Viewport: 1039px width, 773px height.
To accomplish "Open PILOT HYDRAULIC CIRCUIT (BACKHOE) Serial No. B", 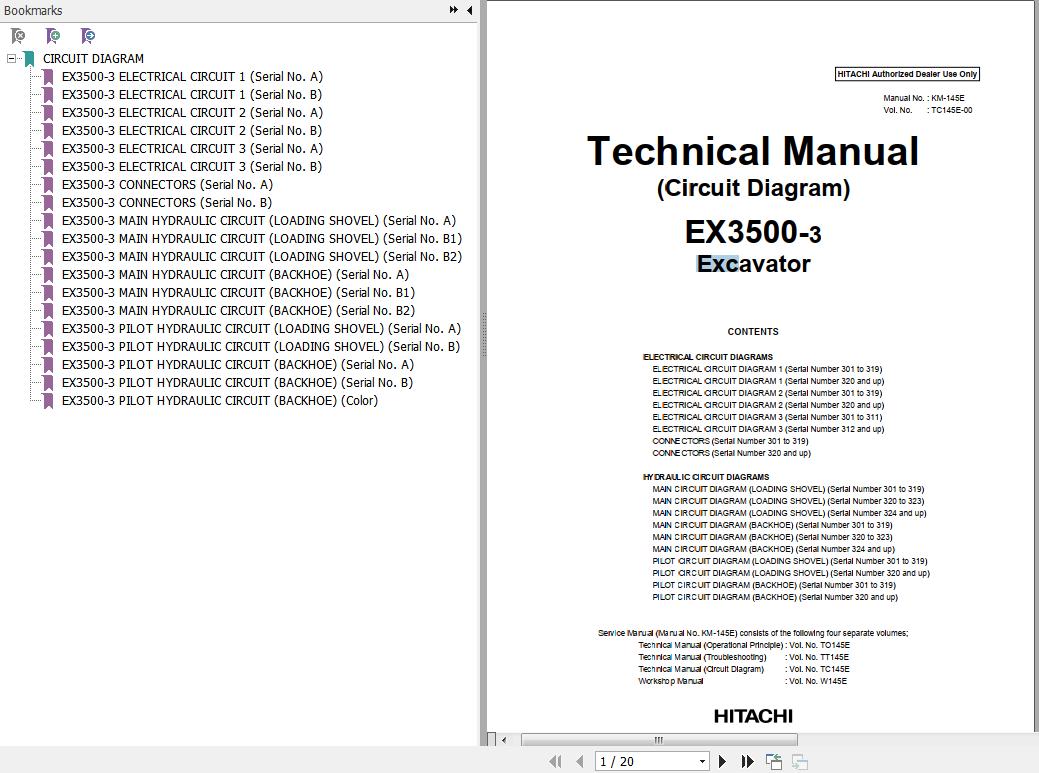I will [x=237, y=382].
